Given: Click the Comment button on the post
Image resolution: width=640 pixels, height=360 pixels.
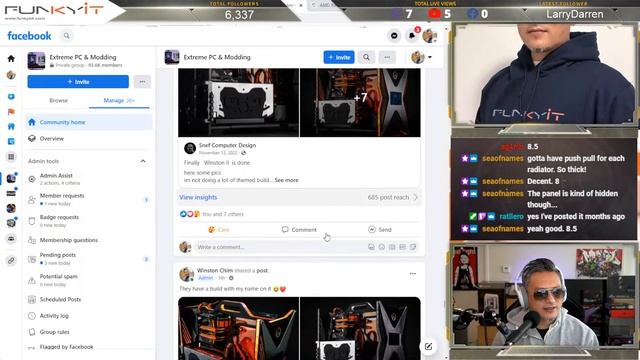Looking at the screenshot, I should tap(299, 229).
